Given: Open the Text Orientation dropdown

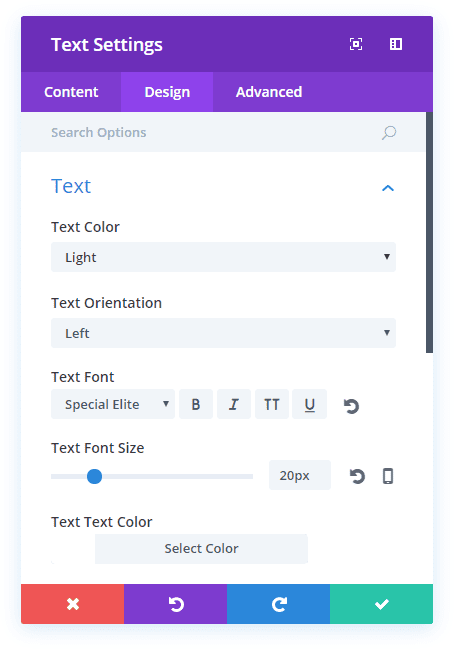Looking at the screenshot, I should pyautogui.click(x=223, y=333).
